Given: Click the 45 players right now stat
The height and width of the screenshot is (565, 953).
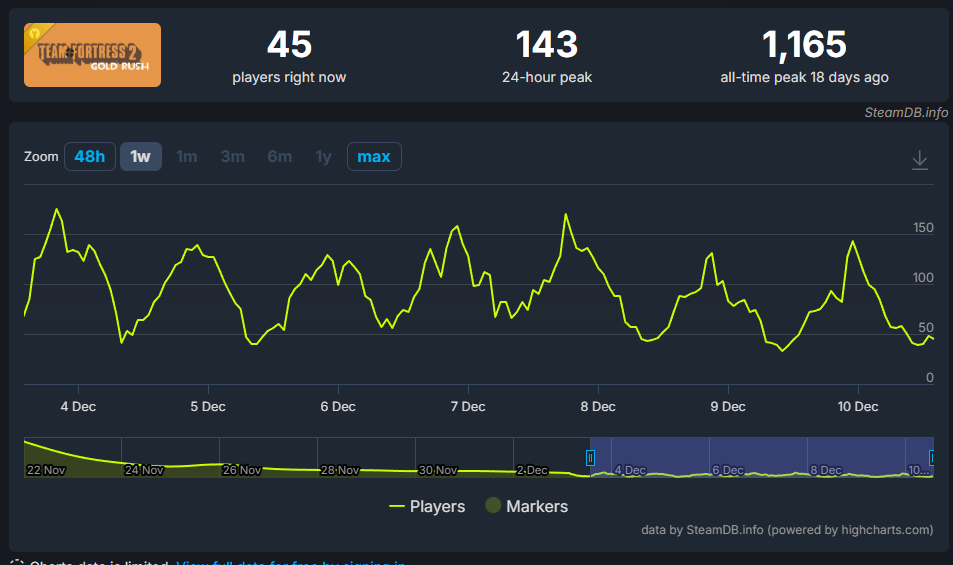Looking at the screenshot, I should [289, 56].
